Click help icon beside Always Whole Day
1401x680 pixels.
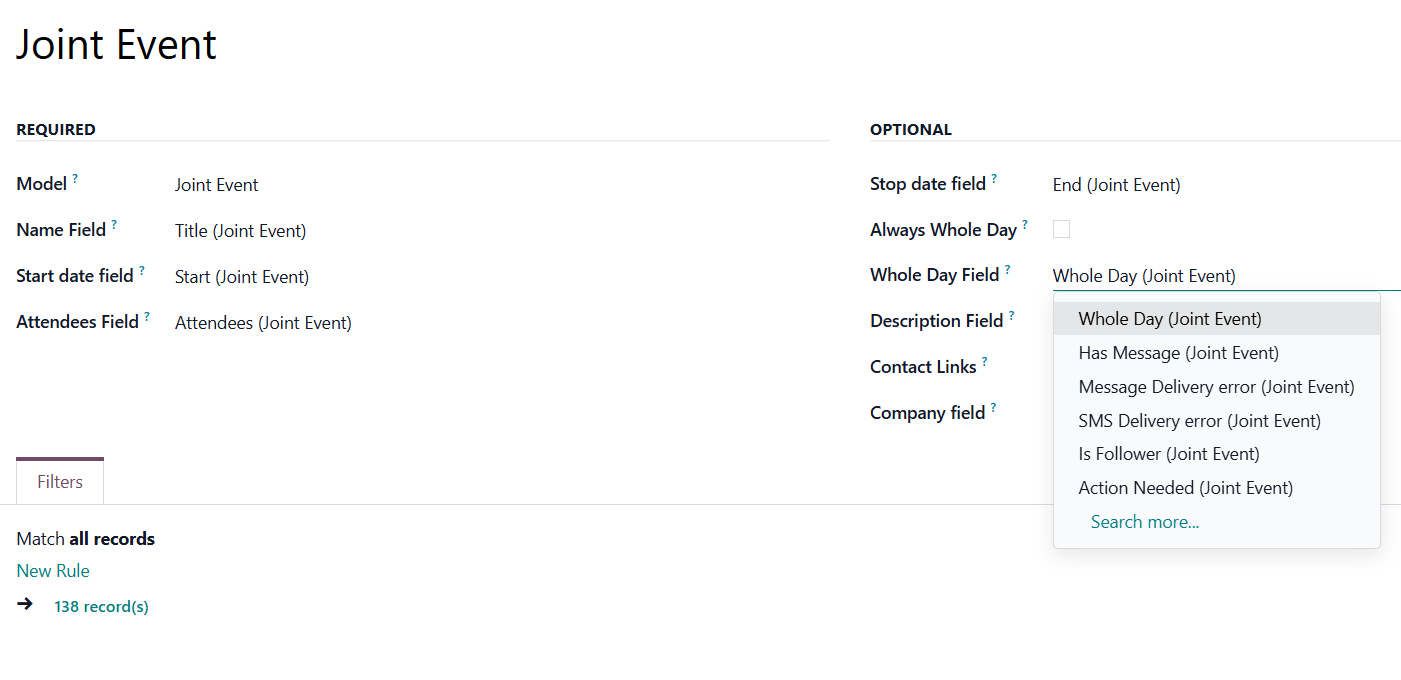coord(1025,225)
